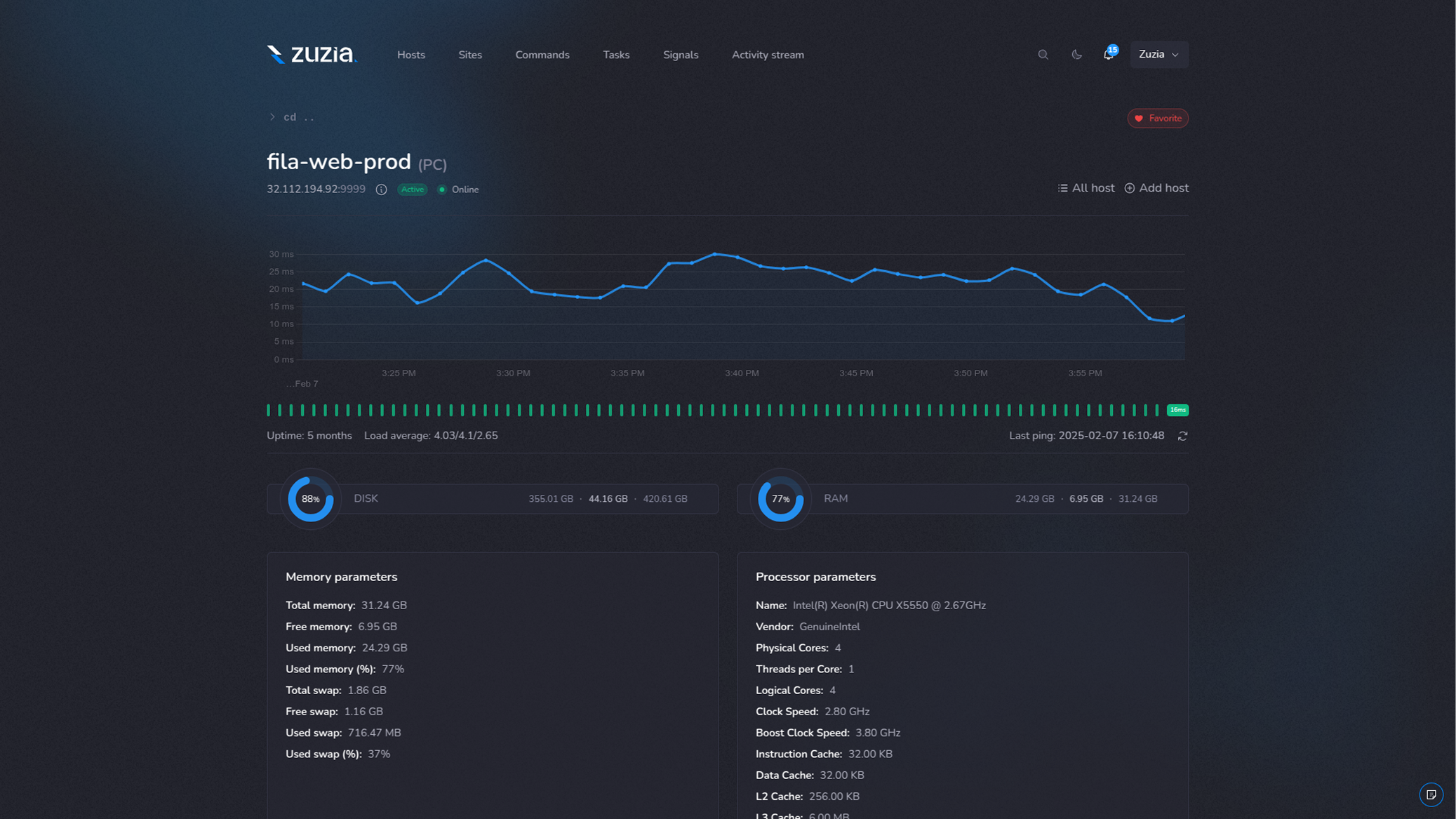
Task: Expand the Zuzia account dropdown
Action: click(1158, 55)
